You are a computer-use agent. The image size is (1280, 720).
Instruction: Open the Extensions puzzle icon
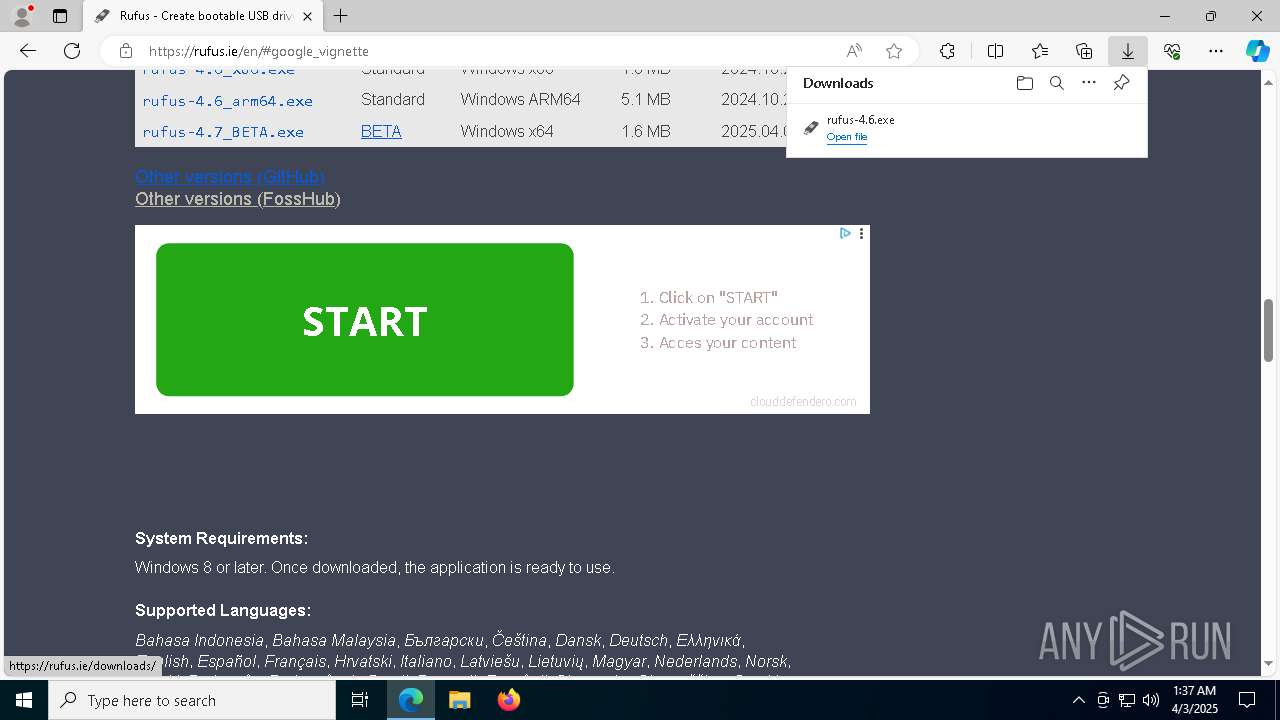point(947,51)
